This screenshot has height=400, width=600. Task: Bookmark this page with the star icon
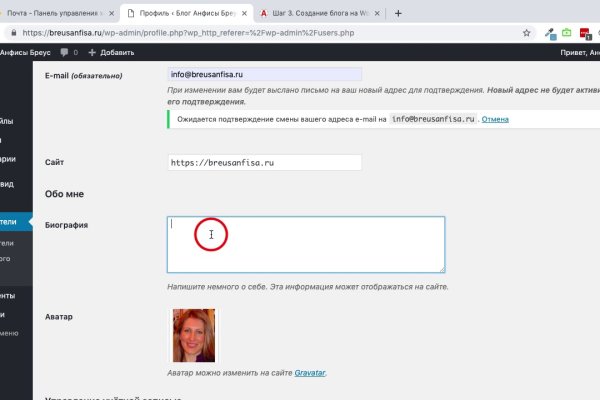point(527,32)
